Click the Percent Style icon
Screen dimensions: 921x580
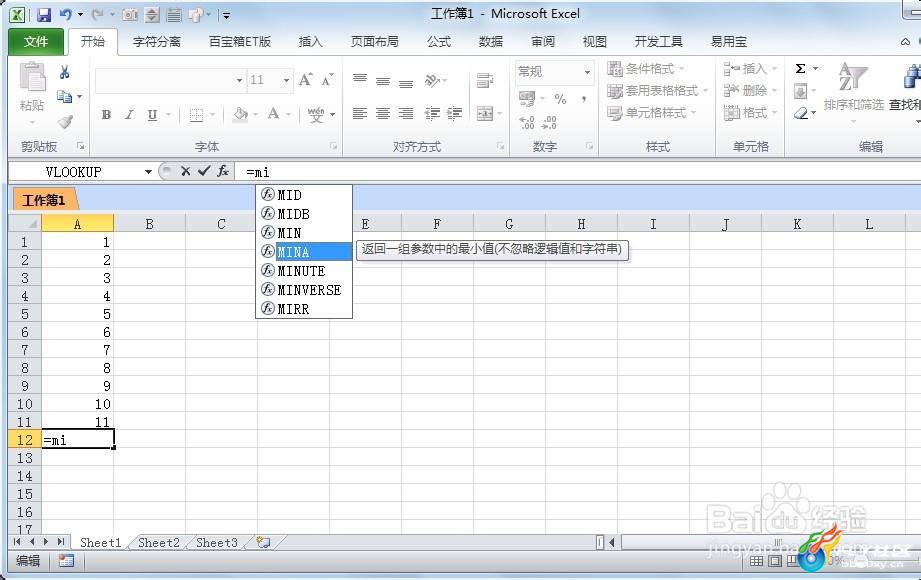[560, 99]
